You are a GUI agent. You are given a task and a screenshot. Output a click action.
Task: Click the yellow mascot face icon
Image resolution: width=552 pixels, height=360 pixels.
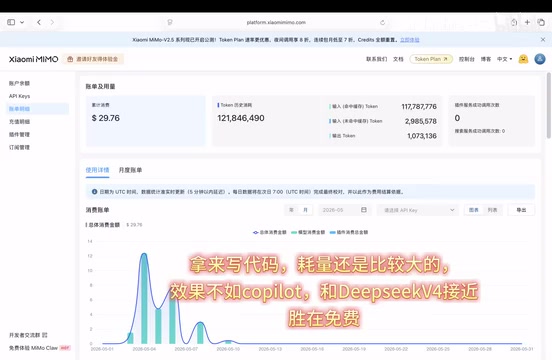pos(523,59)
